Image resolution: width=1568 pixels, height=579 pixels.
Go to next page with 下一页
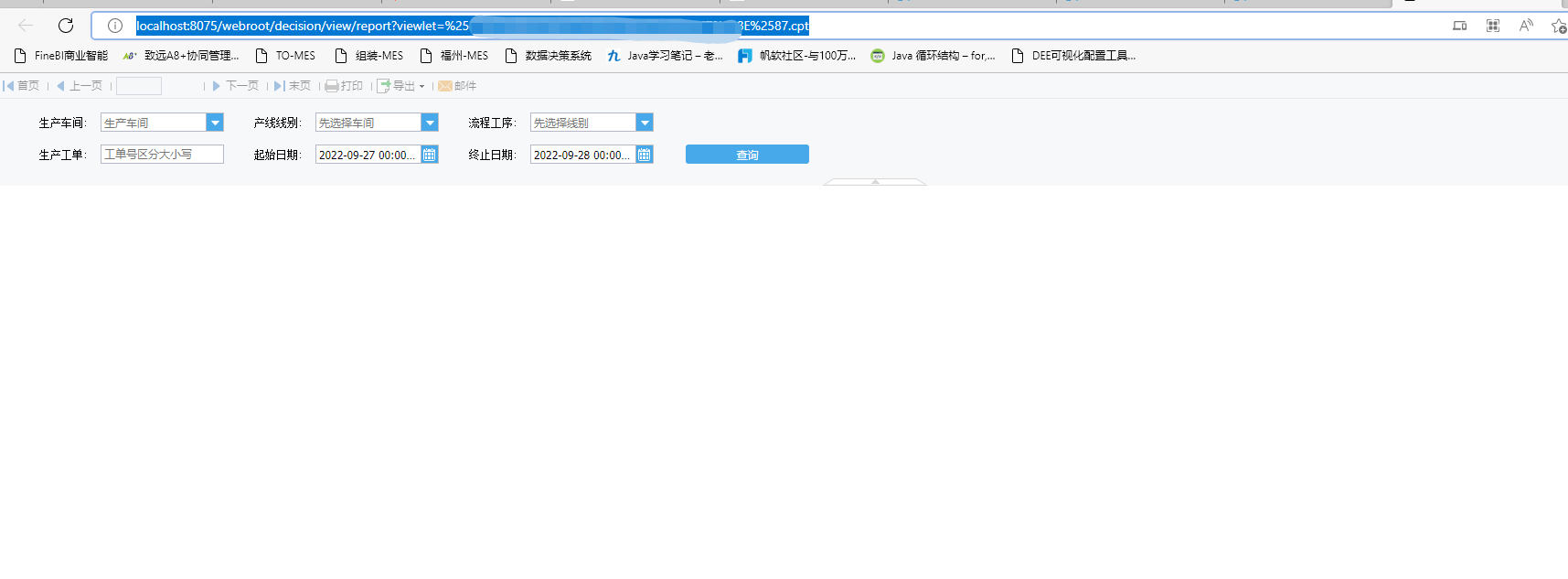tap(236, 86)
